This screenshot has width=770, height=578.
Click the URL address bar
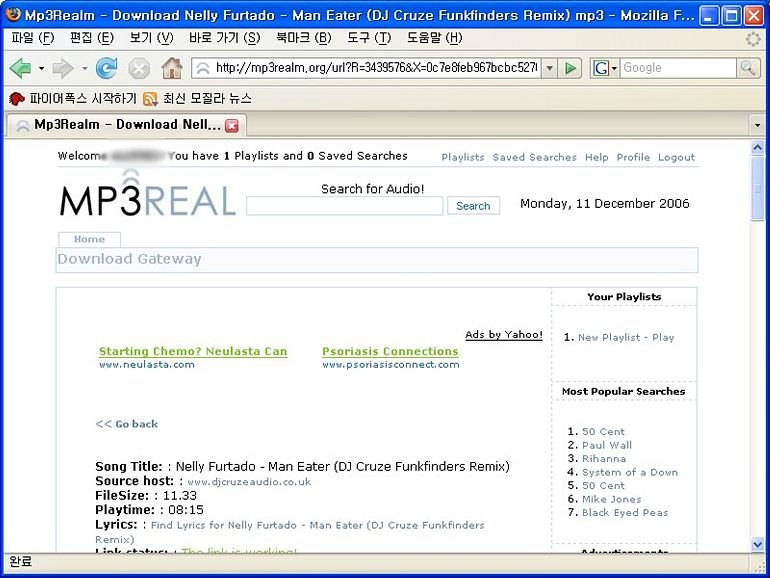point(366,68)
